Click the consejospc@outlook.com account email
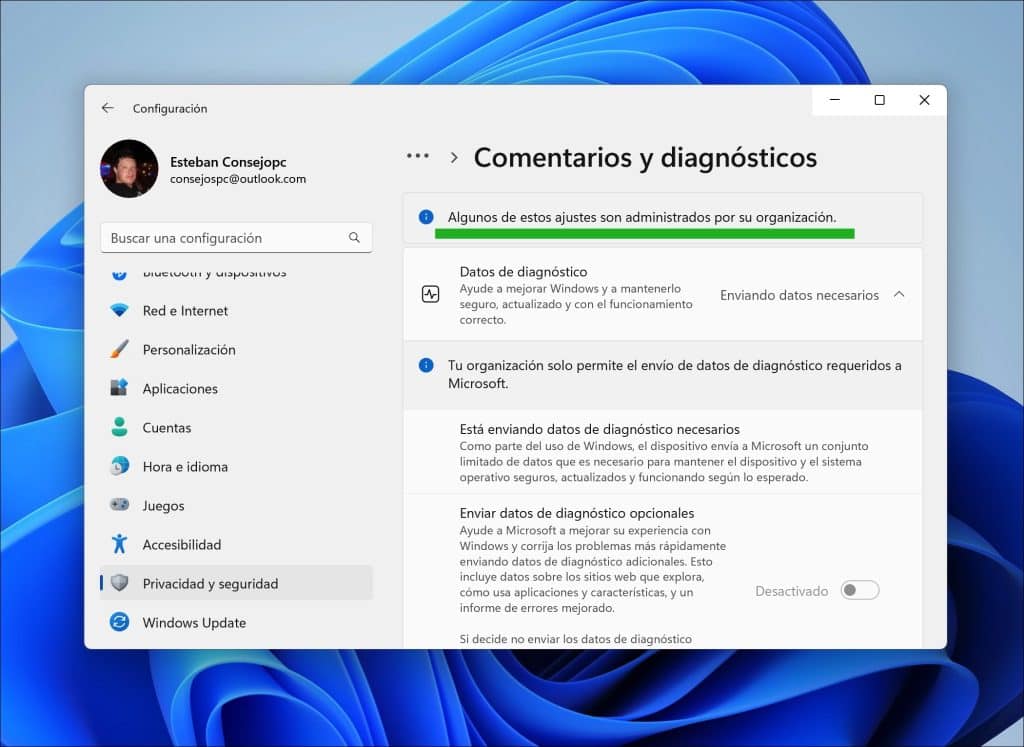This screenshot has width=1024, height=747. pyautogui.click(x=238, y=179)
